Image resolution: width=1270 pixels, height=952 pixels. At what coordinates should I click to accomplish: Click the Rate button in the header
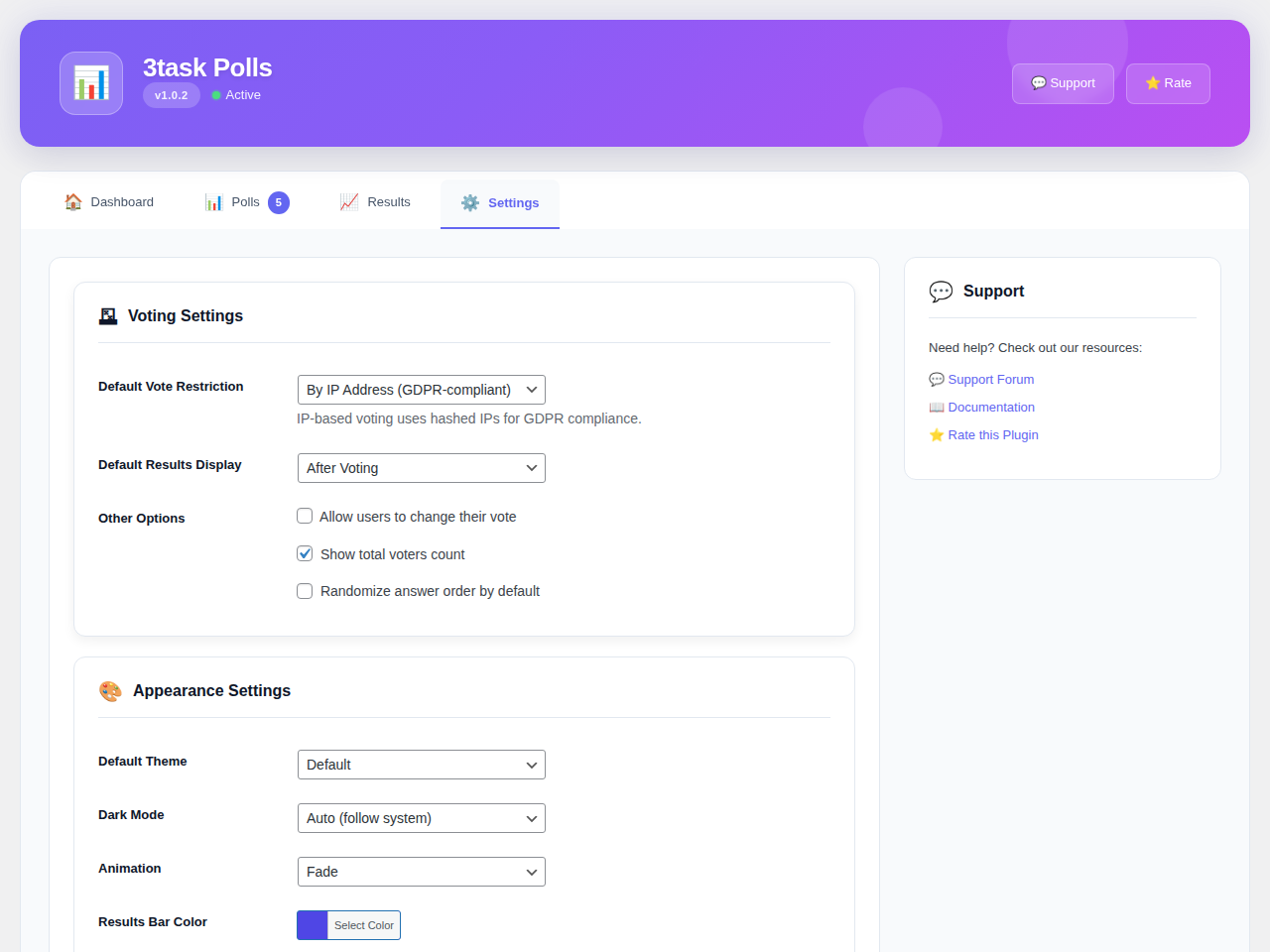coord(1168,83)
